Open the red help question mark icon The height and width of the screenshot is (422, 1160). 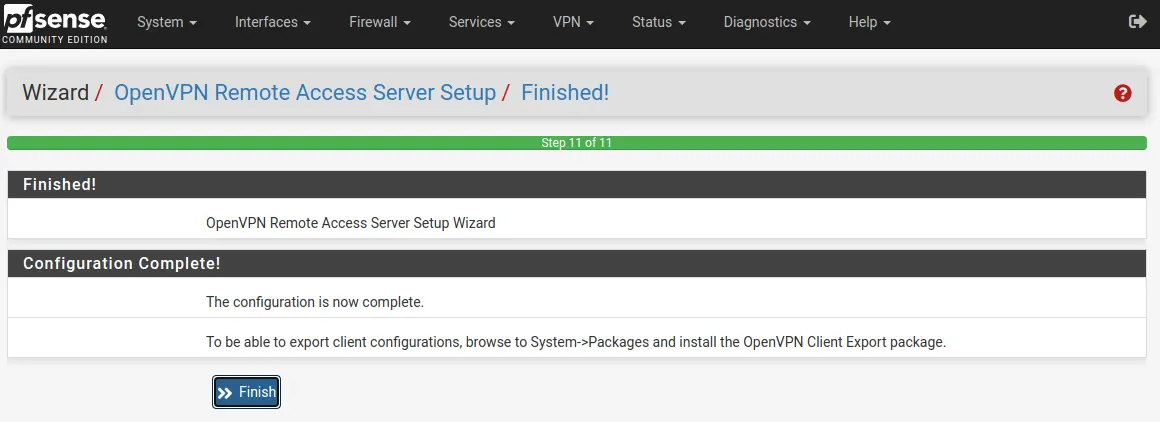1122,93
